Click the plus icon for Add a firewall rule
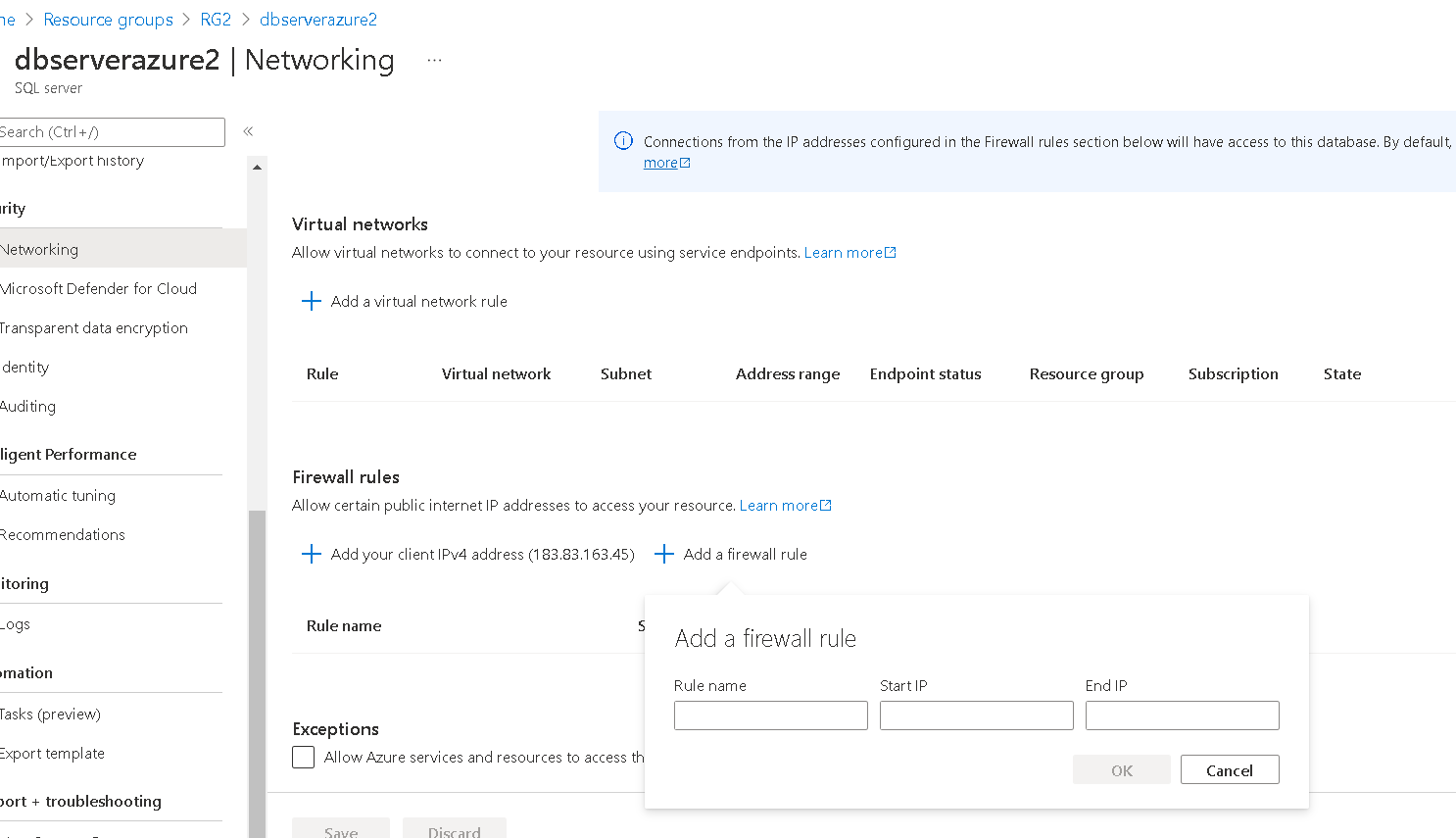 coord(664,554)
